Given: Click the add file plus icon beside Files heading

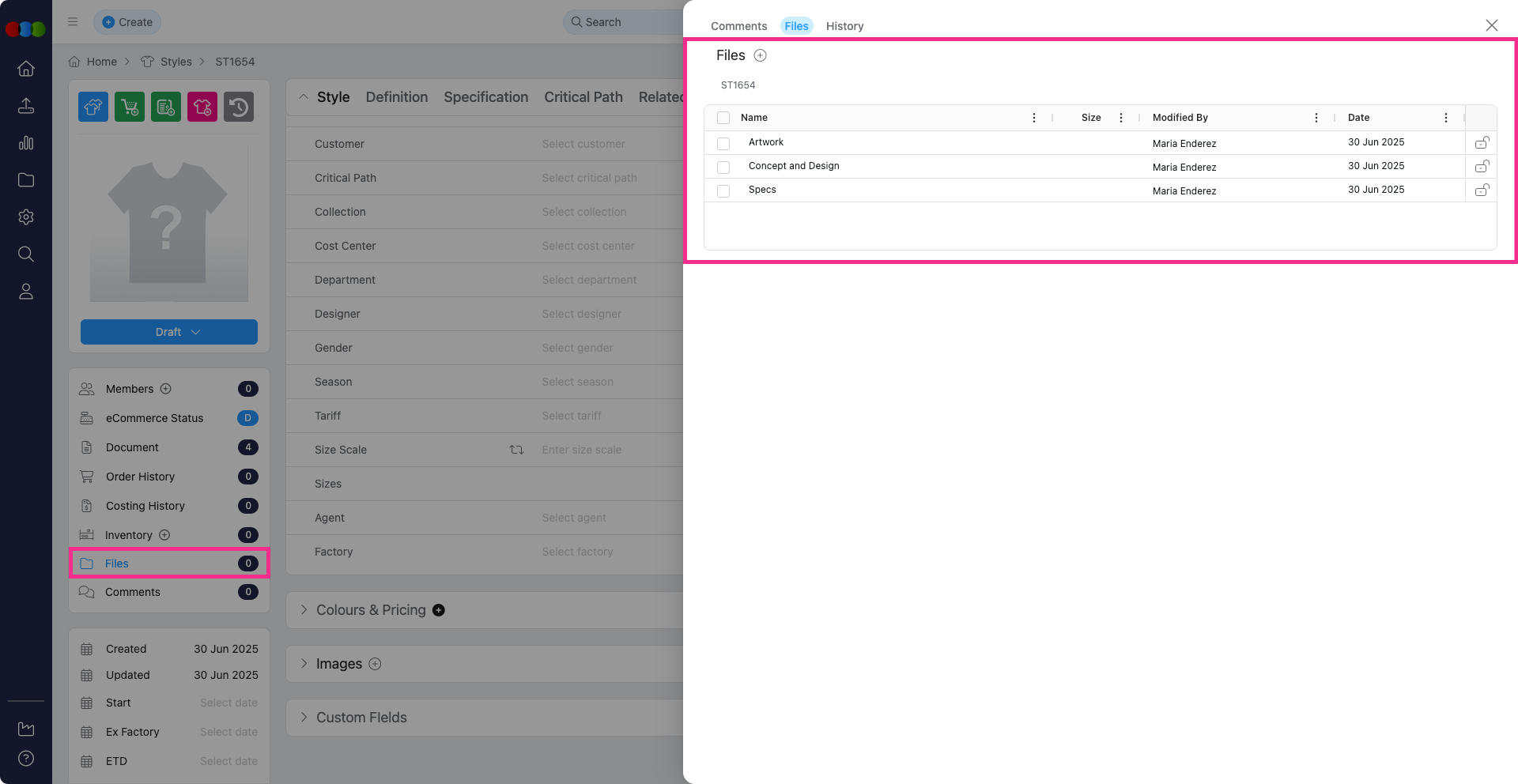Looking at the screenshot, I should pos(760,55).
